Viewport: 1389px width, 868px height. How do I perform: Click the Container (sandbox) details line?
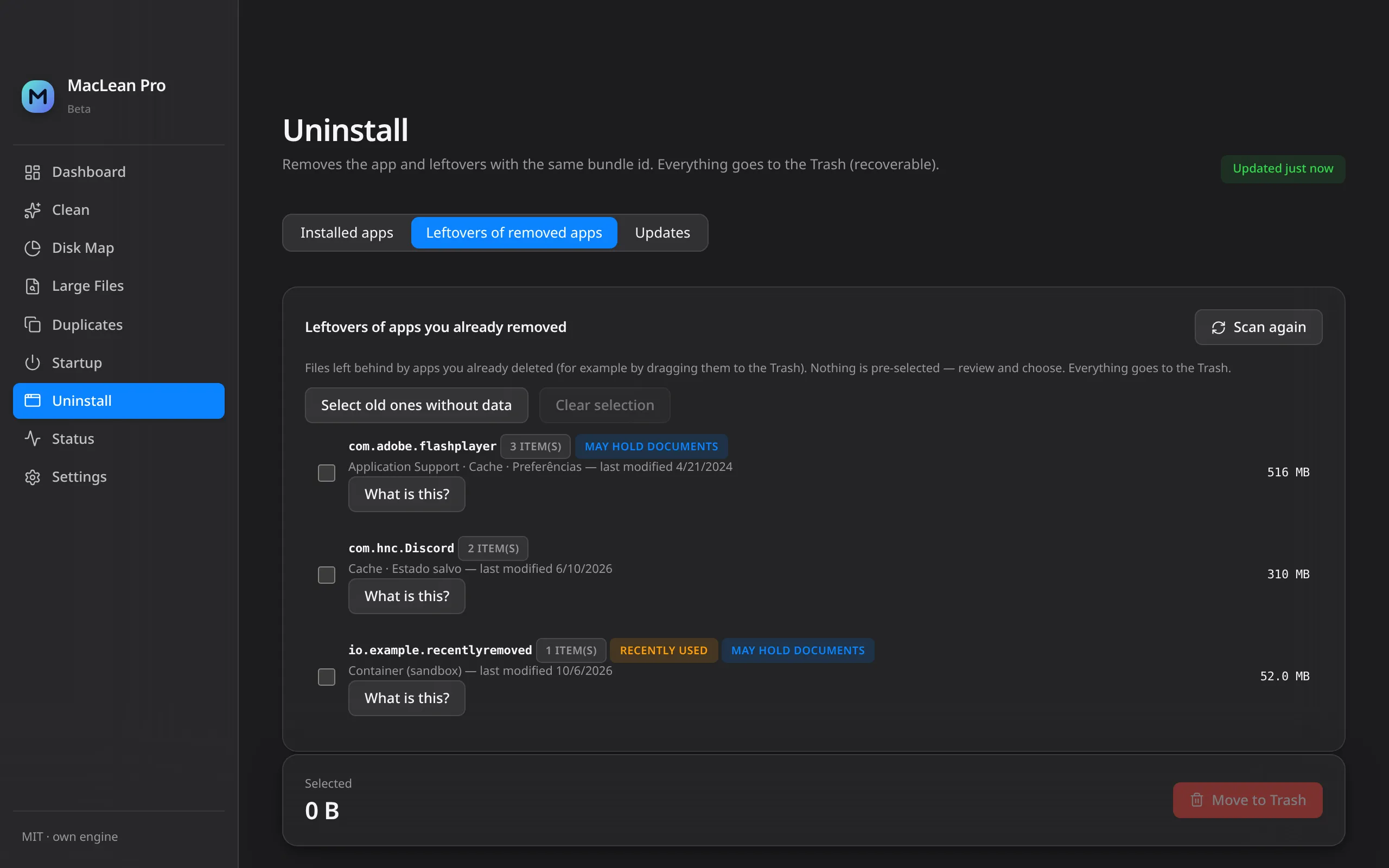(x=480, y=671)
